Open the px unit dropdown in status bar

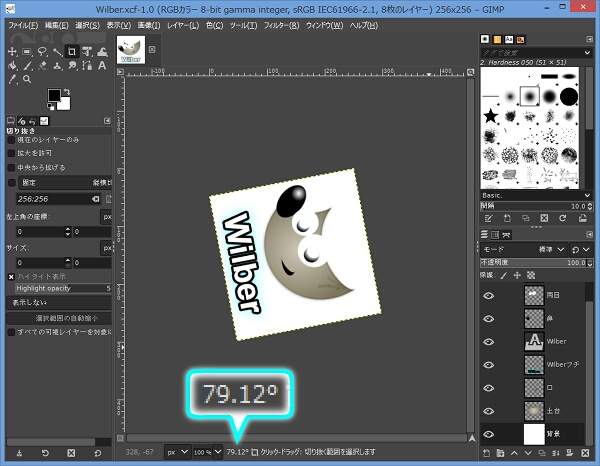point(177,452)
